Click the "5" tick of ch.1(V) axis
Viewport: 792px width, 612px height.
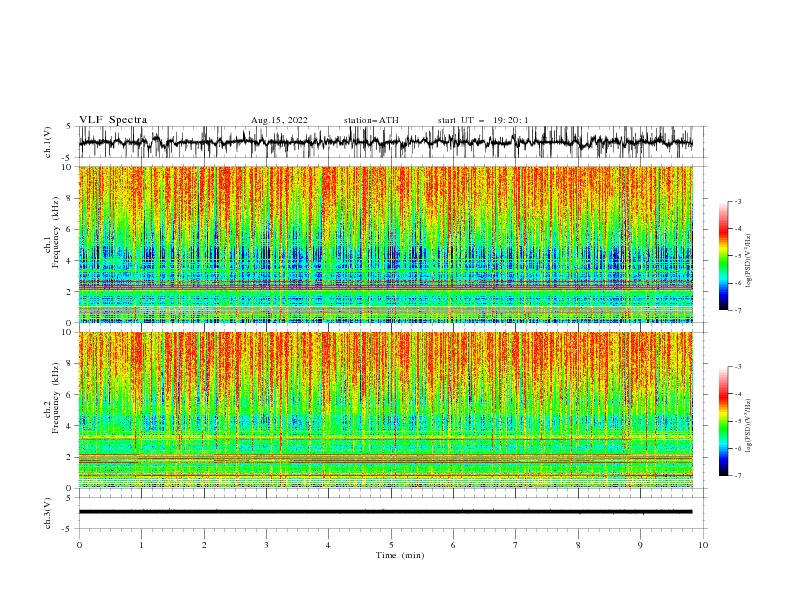coord(69,127)
